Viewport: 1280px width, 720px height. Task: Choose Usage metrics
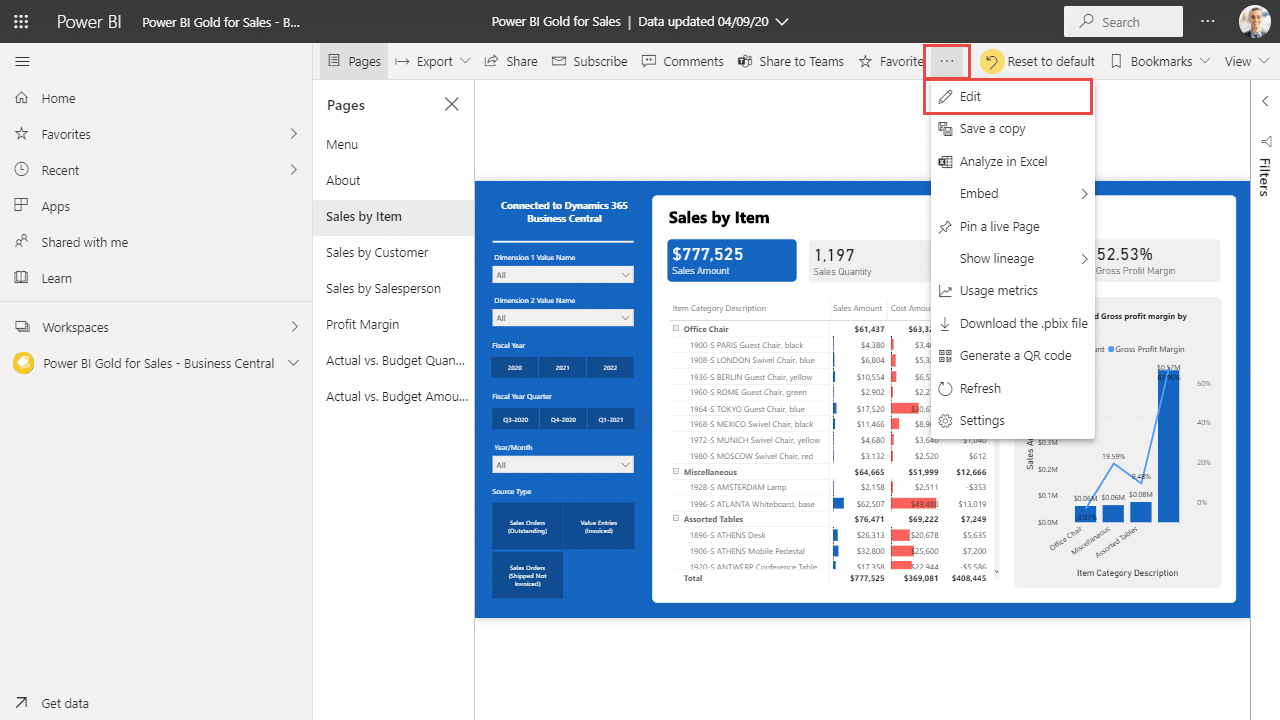[x=1013, y=291]
